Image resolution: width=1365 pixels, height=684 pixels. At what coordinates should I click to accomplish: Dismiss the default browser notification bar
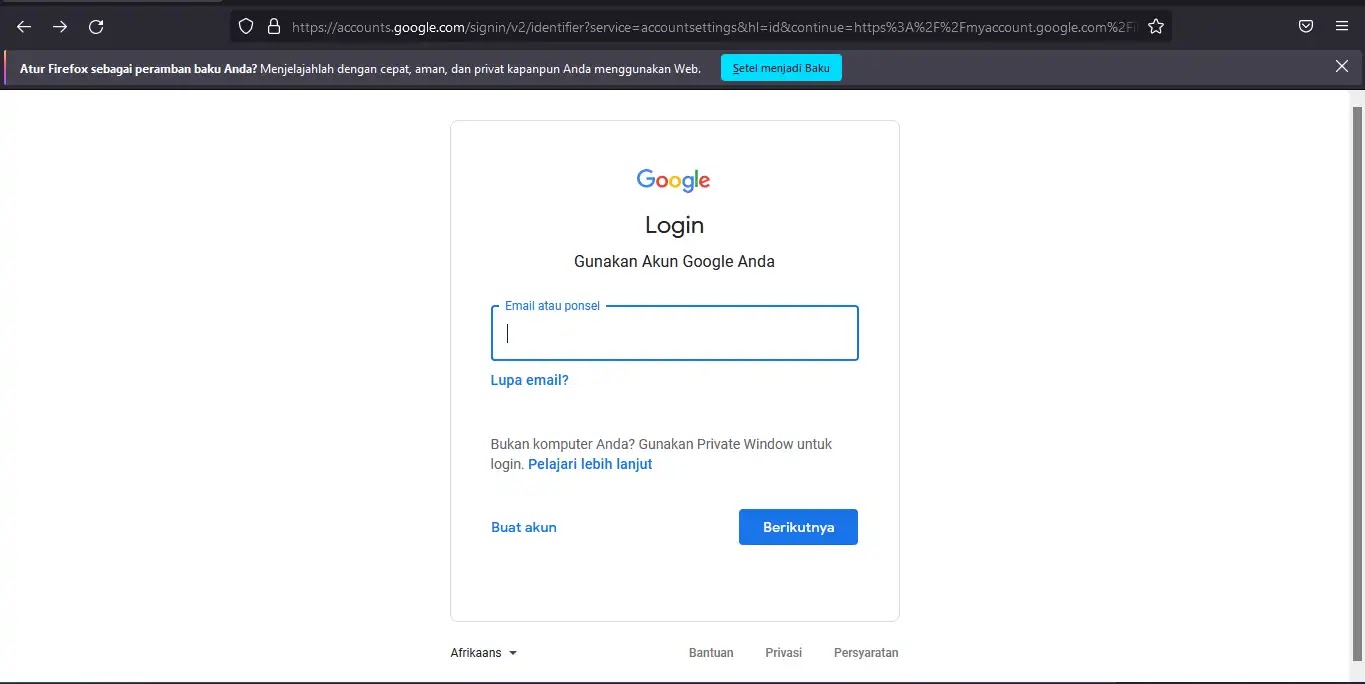1342,67
